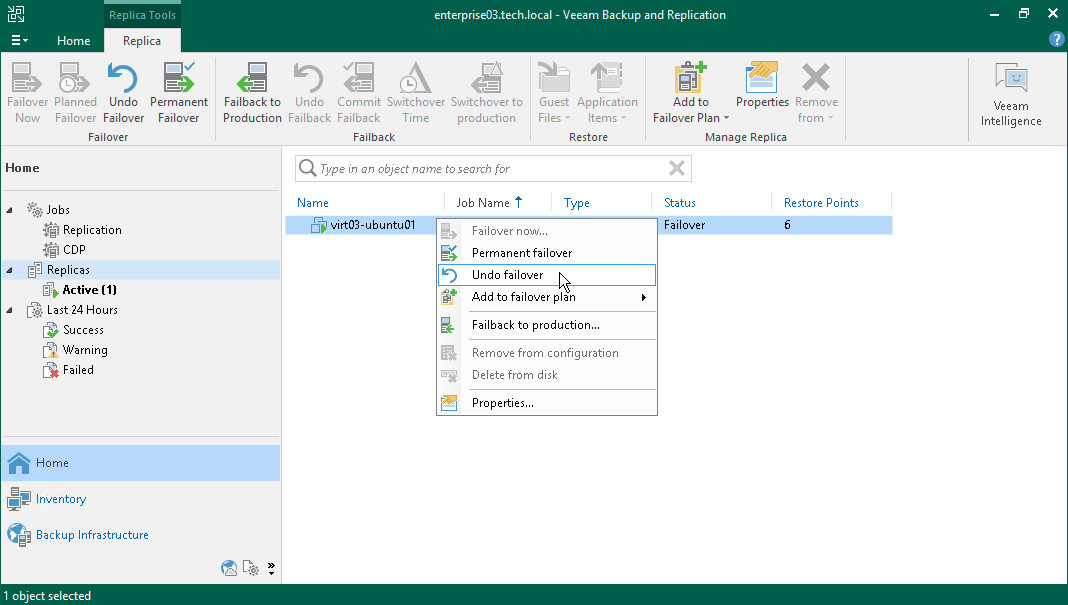Click the Failover Now ribbon icon
Viewport: 1068px width, 605px height.
(x=27, y=90)
